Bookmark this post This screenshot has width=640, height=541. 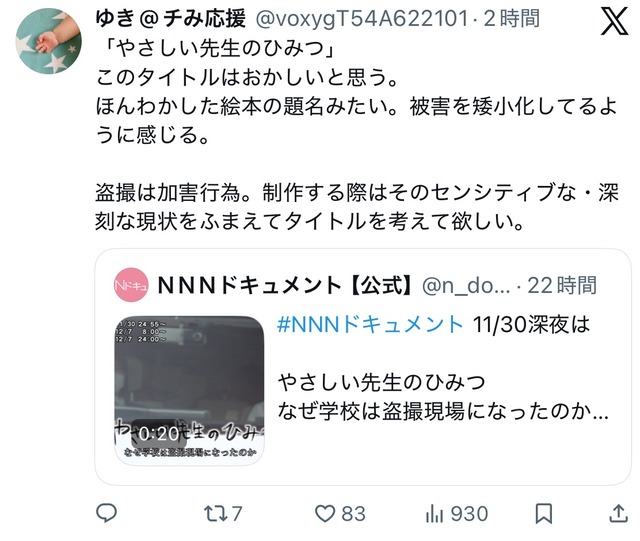click(x=544, y=513)
